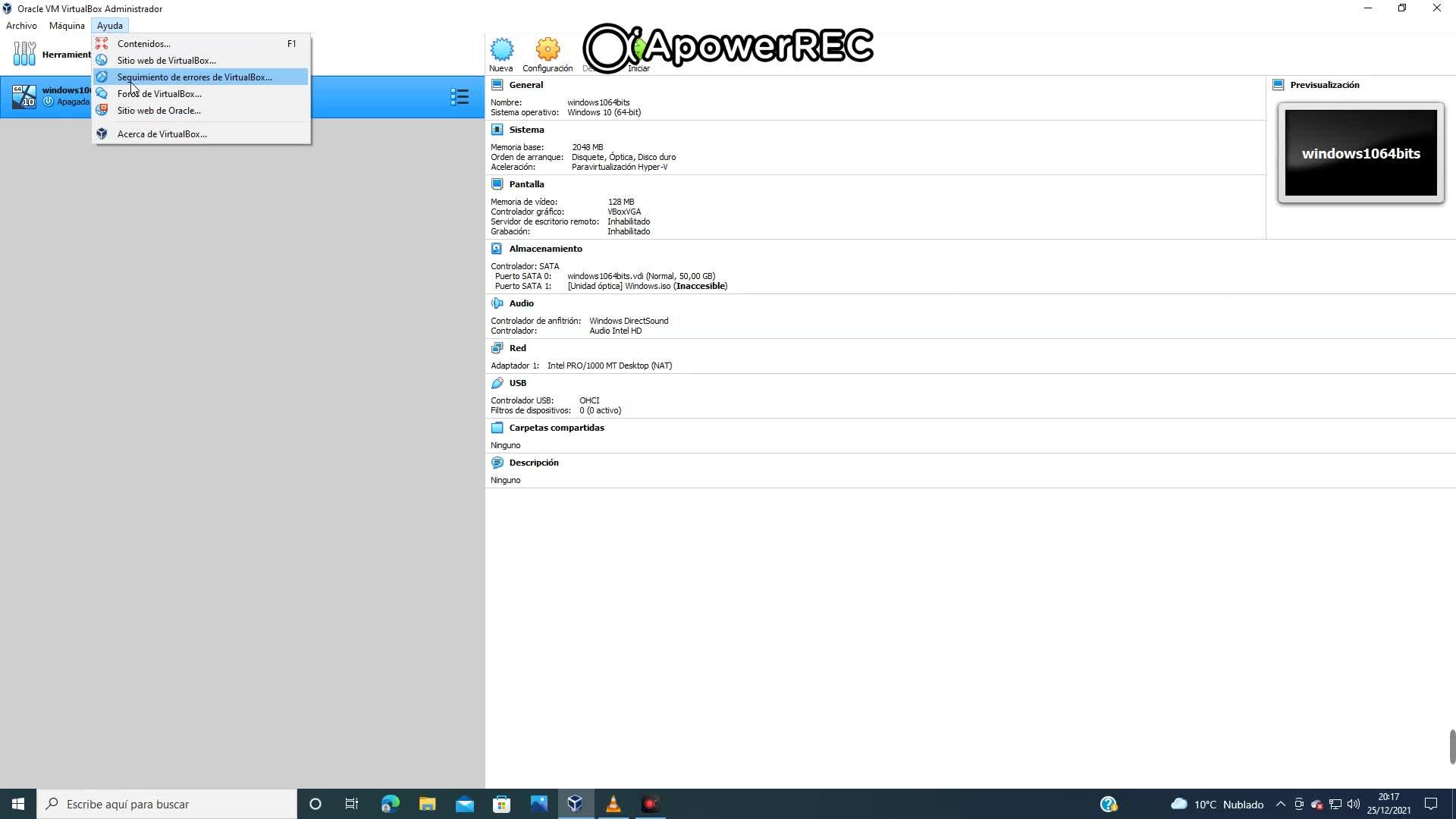Image resolution: width=1456 pixels, height=819 pixels.
Task: Open Configuración gear icon
Action: [547, 51]
